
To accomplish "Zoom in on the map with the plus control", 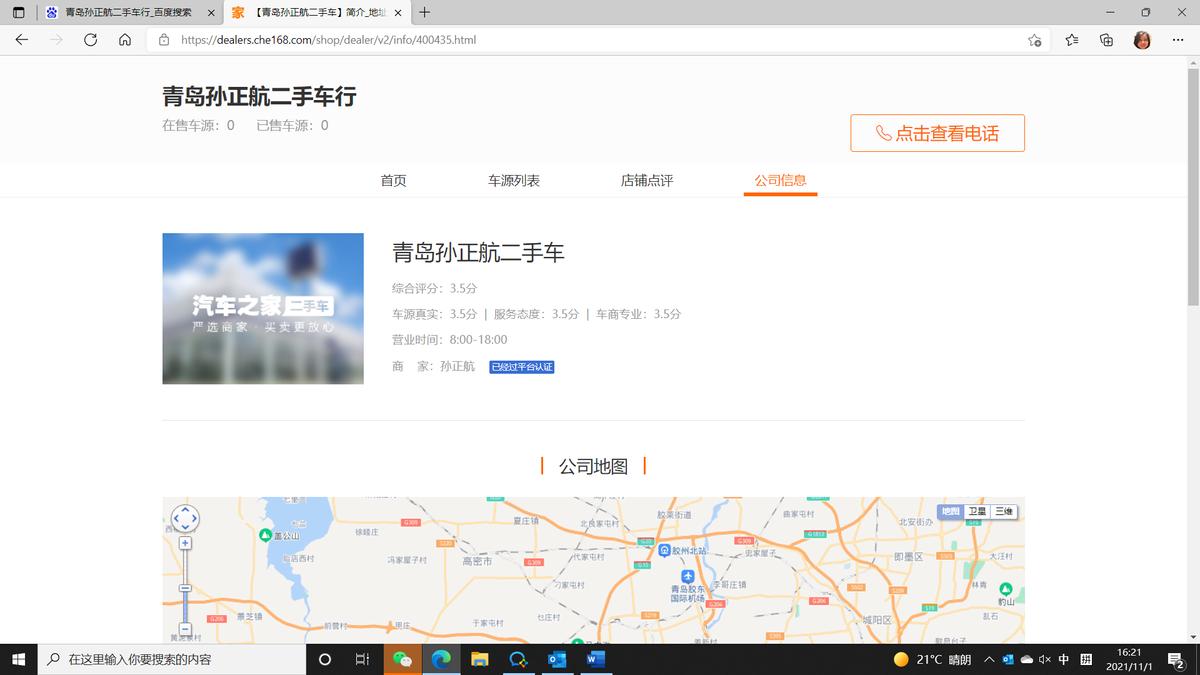I will click(x=185, y=541).
